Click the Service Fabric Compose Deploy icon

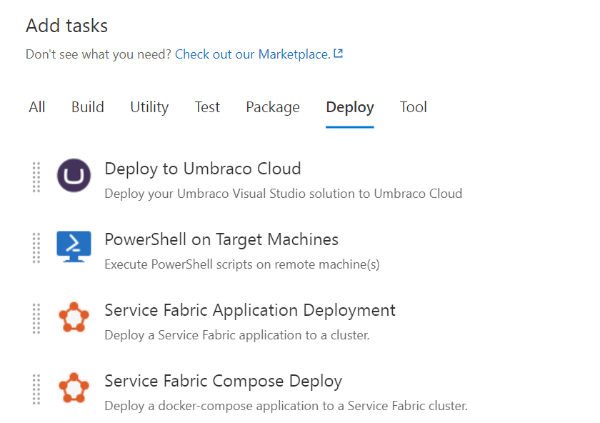tap(74, 388)
